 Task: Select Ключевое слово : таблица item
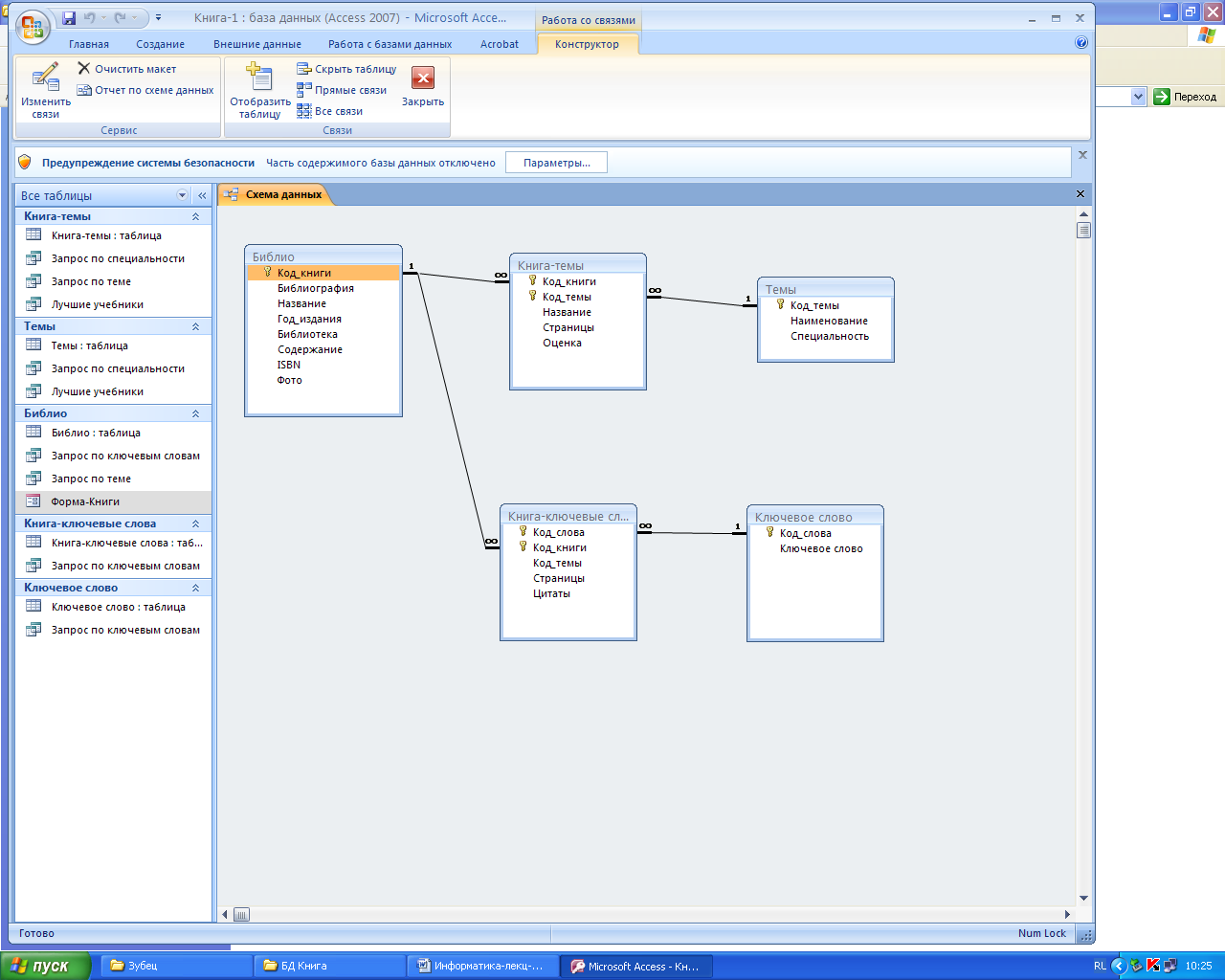point(113,607)
